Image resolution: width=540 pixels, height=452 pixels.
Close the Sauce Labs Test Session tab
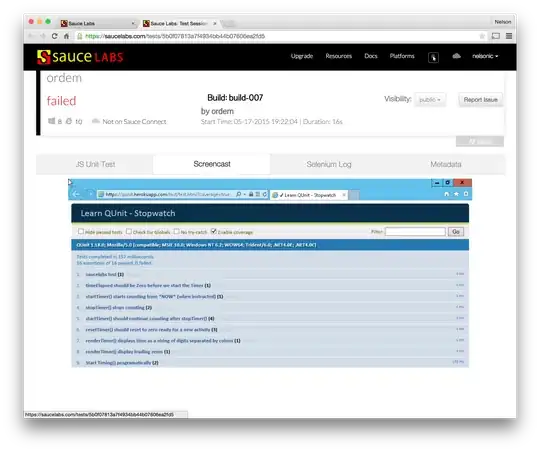[x=215, y=23]
